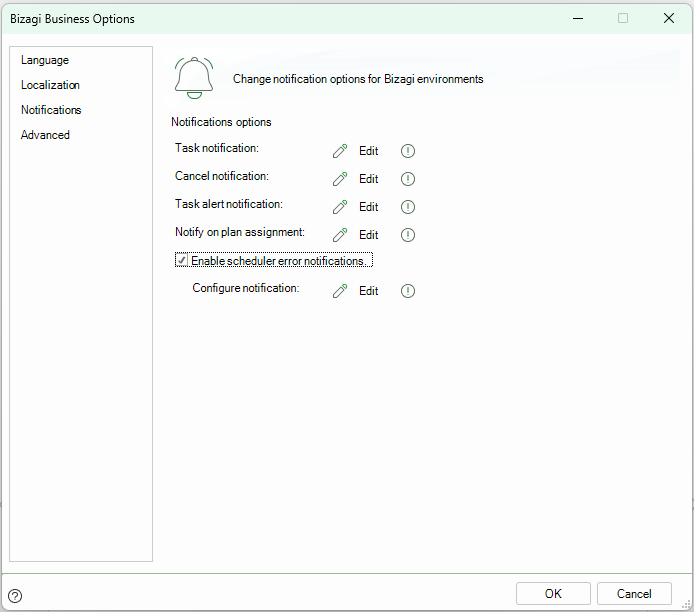Screen dimensions: 694x612
Task: Click the bell notification header icon
Action: coord(194,78)
